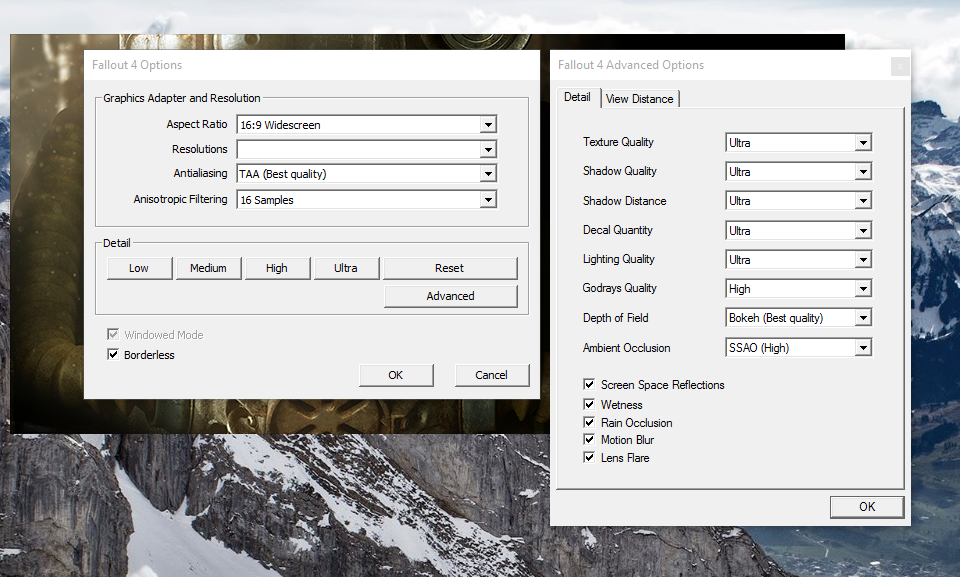This screenshot has width=960, height=577.
Task: Open the Advanced options button
Action: (451, 296)
